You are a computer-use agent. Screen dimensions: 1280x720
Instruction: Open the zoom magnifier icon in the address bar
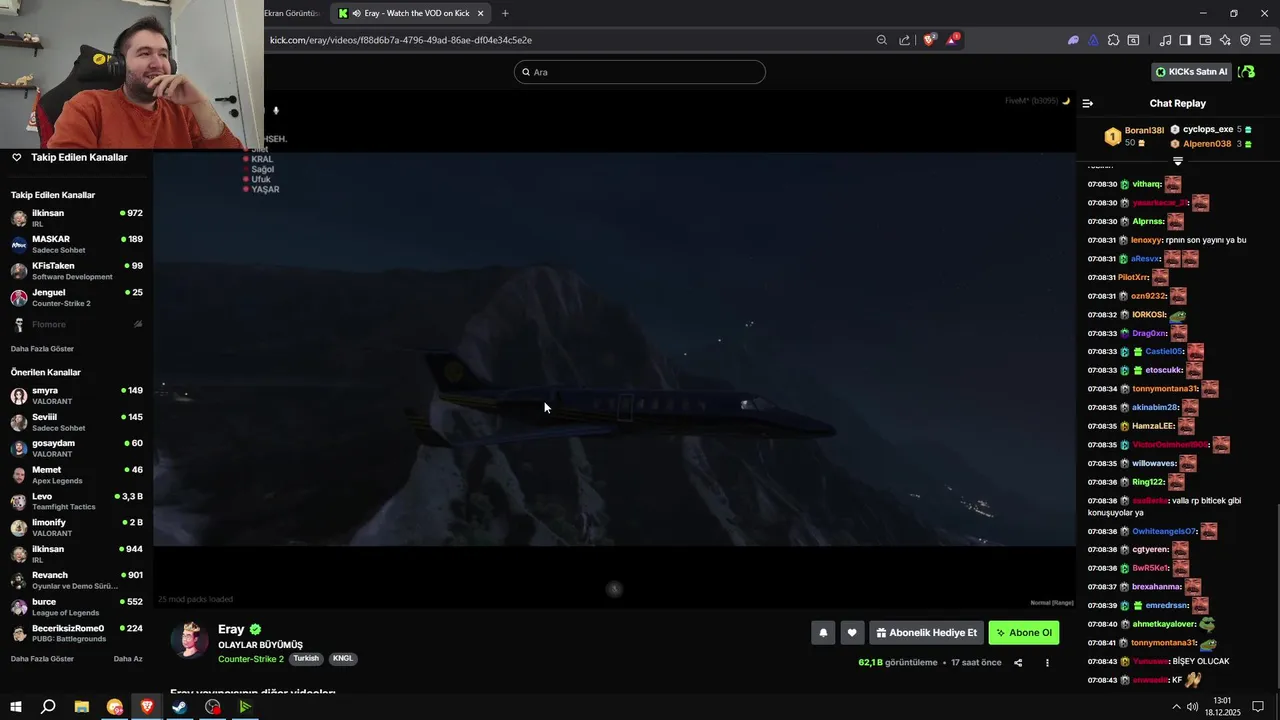coord(881,40)
